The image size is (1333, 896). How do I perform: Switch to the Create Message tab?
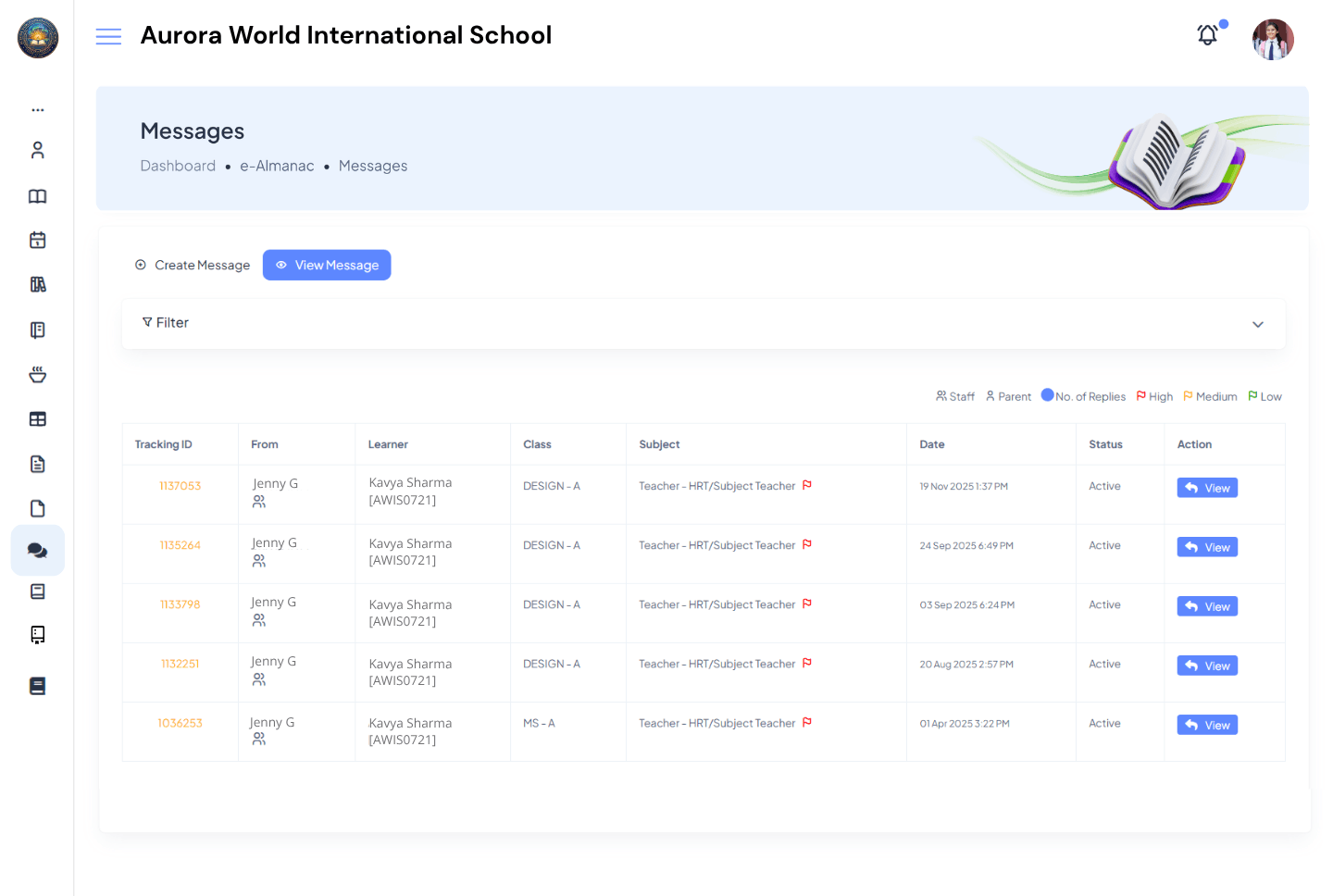click(x=193, y=265)
